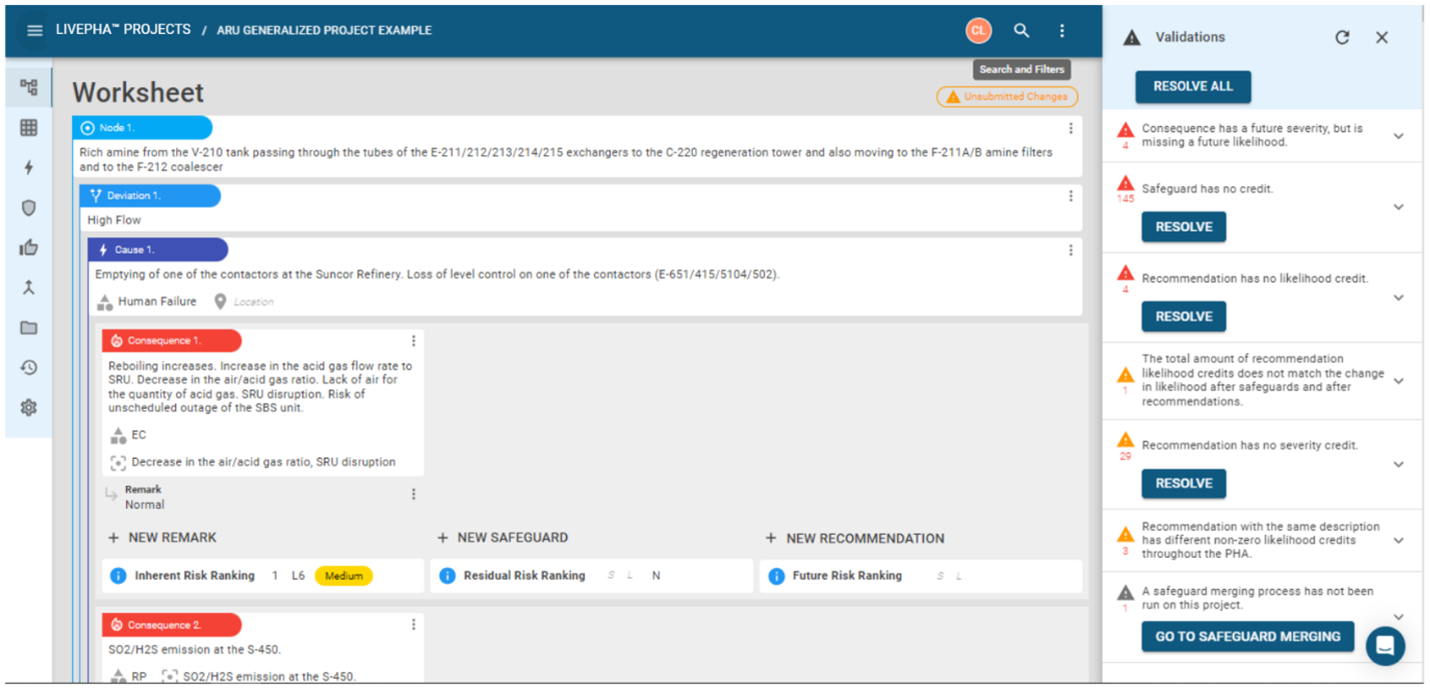Select the node tree sidebar icon

pyautogui.click(x=29, y=88)
